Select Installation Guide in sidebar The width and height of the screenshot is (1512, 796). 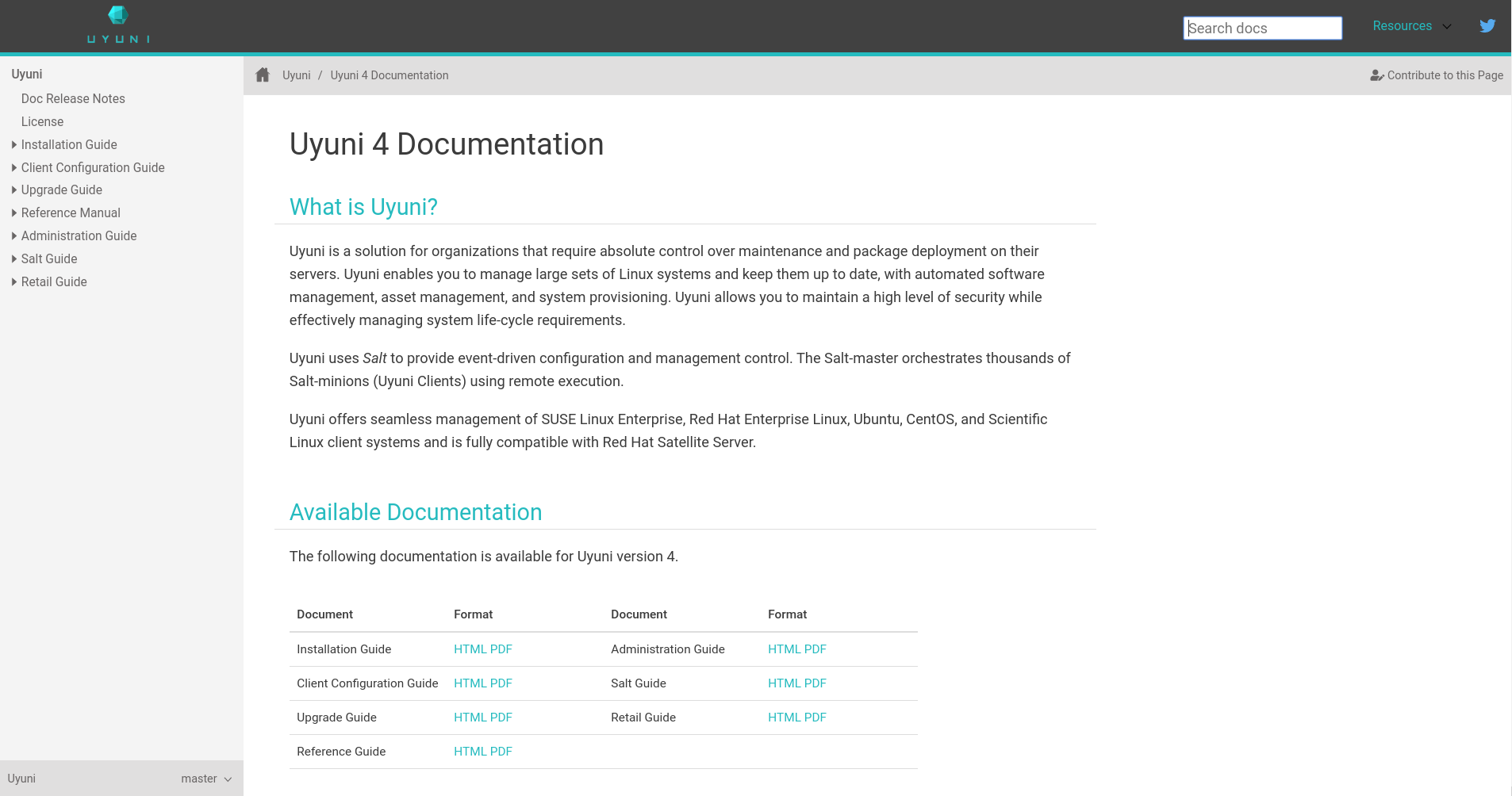point(69,144)
